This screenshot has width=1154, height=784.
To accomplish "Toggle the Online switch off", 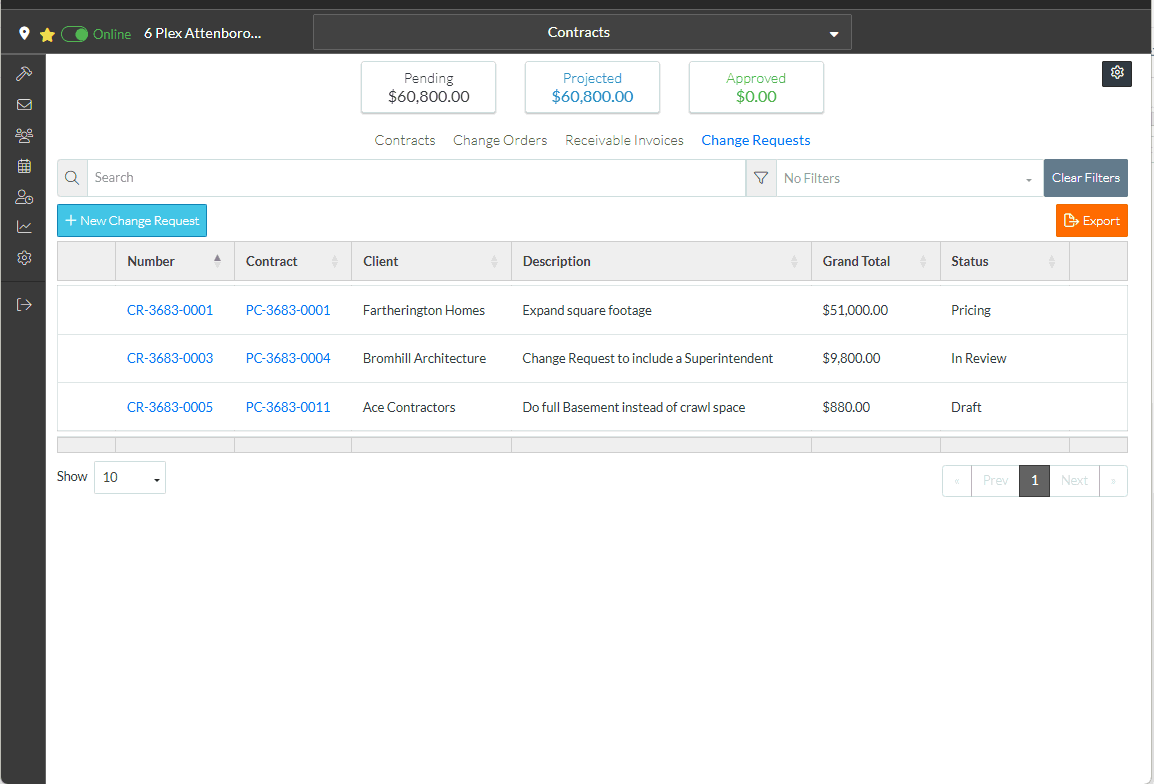I will coord(75,34).
